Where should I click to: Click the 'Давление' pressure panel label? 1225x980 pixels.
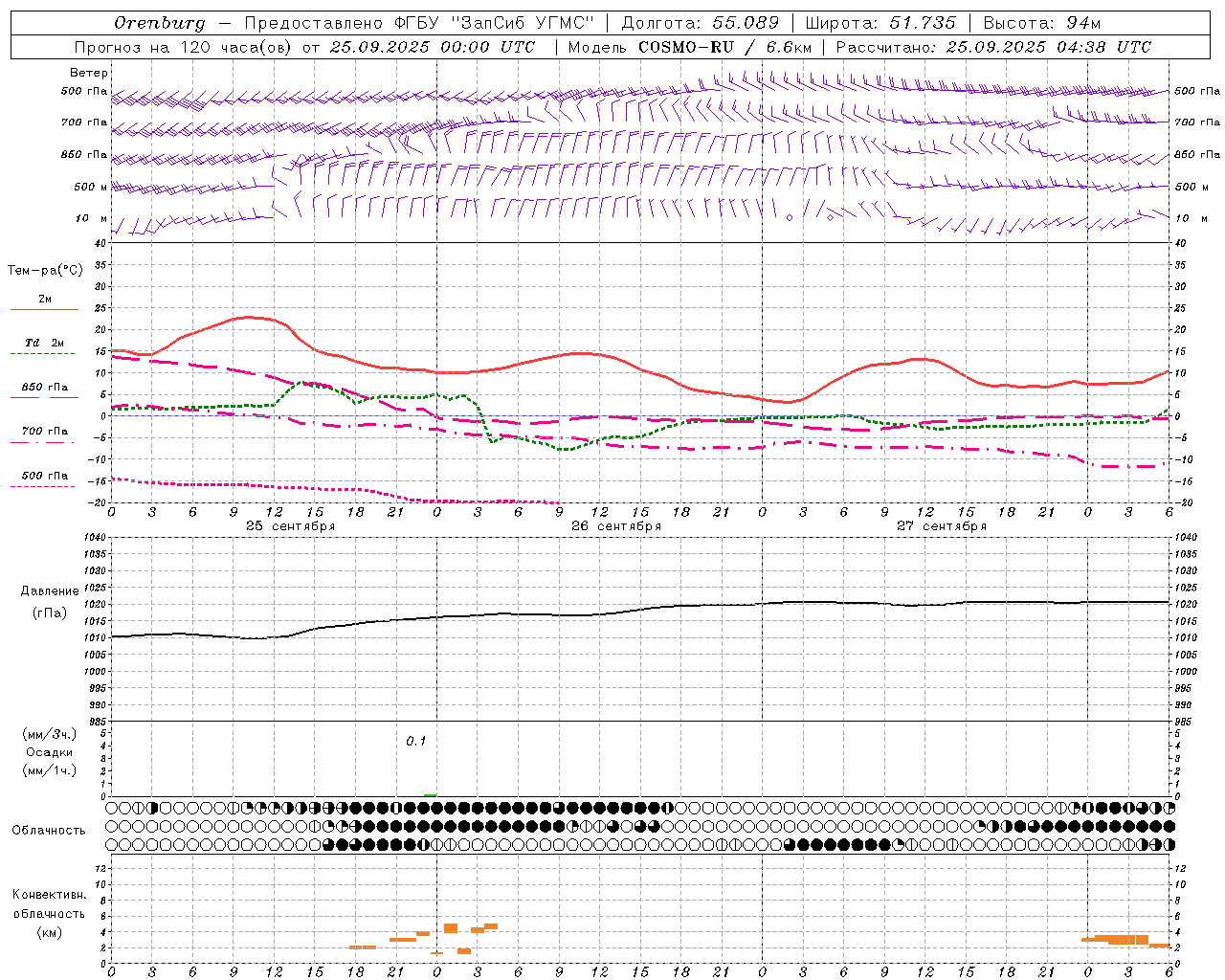50,591
